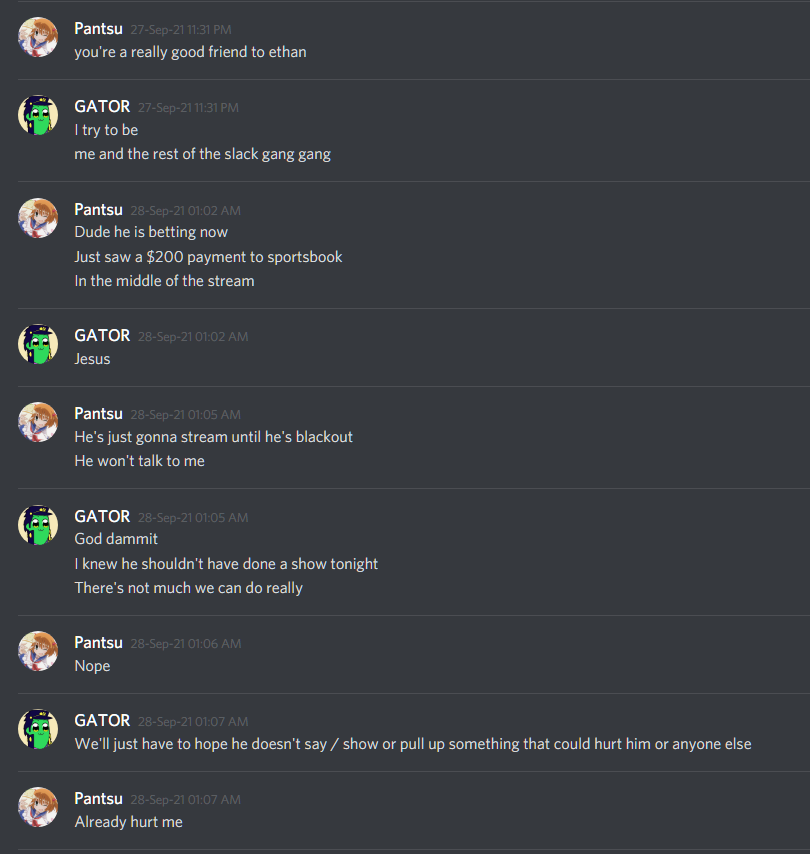Click GATOR's avatar on the 01:07 AM message
Screen dimensions: 810x854
pos(38,729)
